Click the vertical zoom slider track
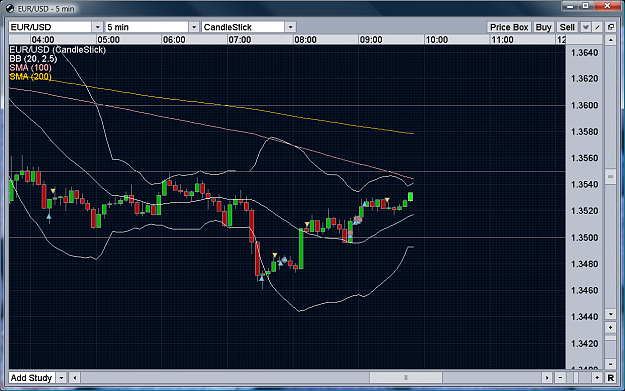The image size is (625, 391). pos(611,346)
